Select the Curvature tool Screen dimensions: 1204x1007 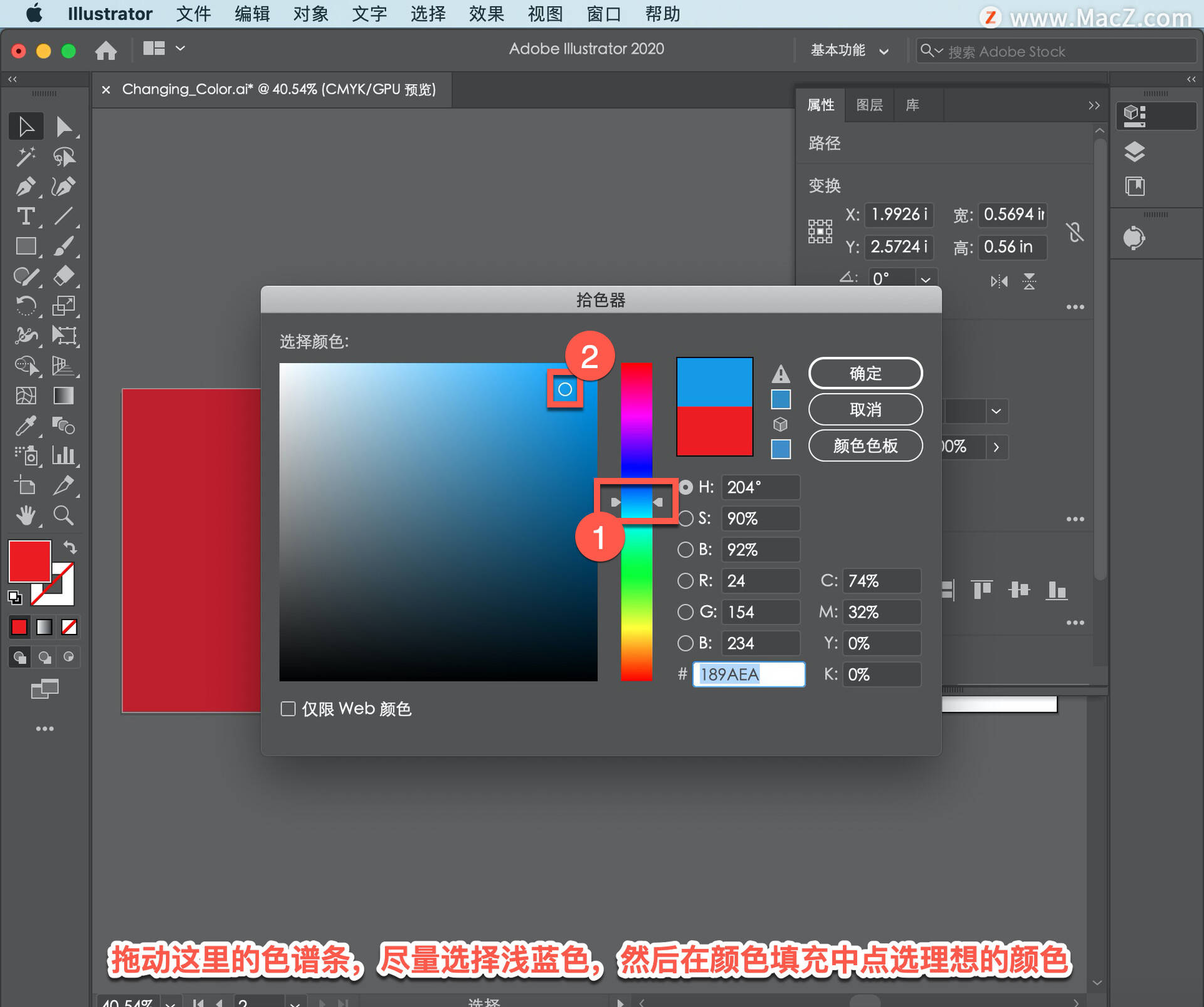tap(63, 186)
